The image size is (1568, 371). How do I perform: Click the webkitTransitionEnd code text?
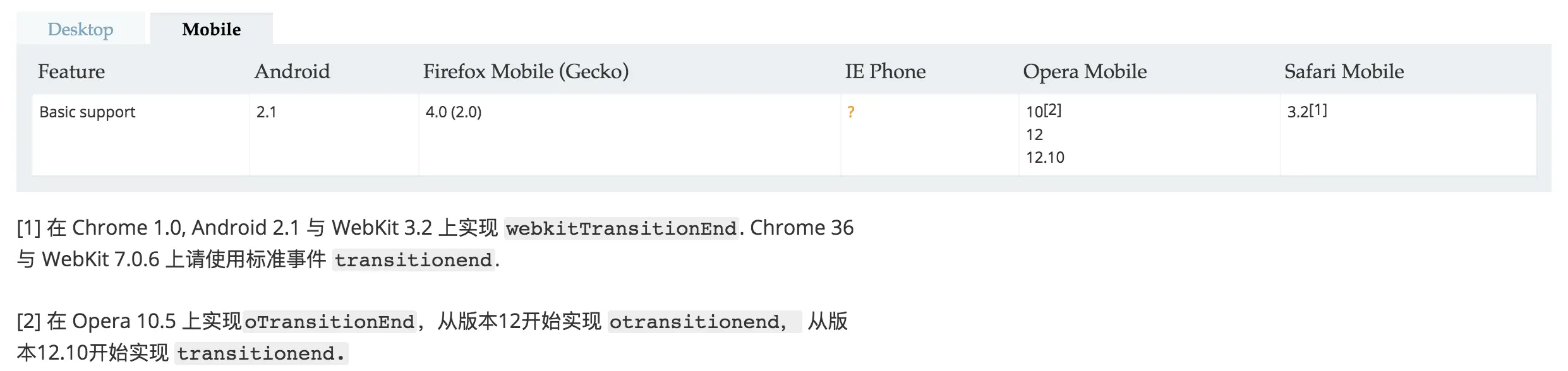[x=622, y=228]
